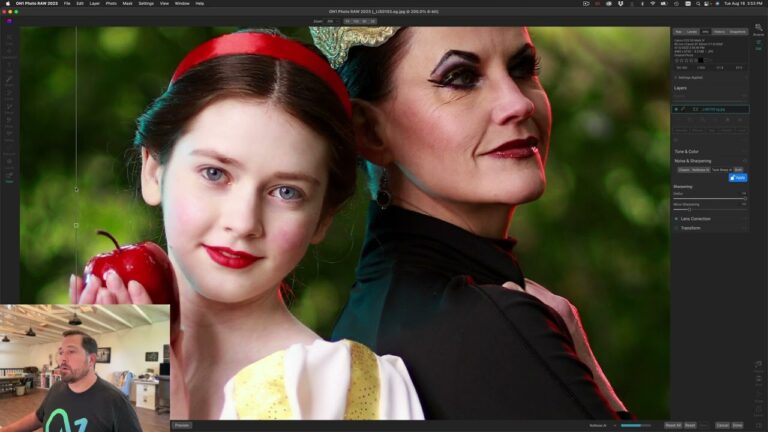Viewport: 768px width, 432px height.
Task: Toggle the Lens Correction enable circle
Action: pos(676,219)
